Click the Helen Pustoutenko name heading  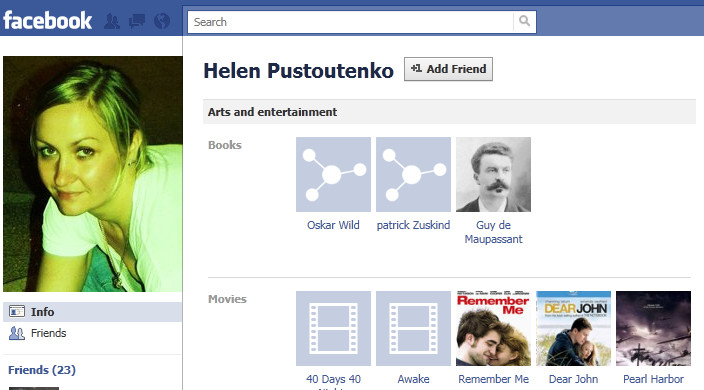299,71
